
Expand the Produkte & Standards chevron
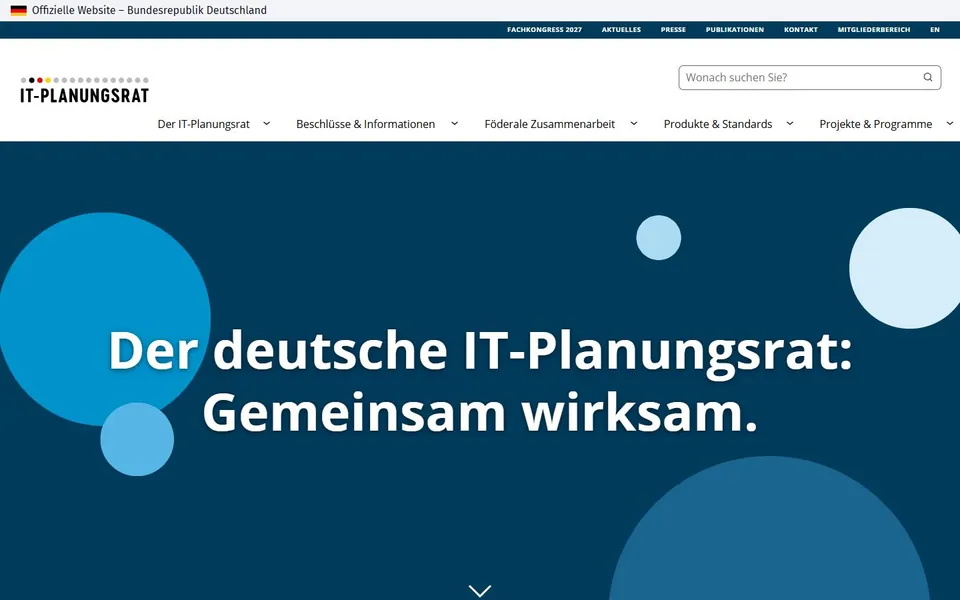pyautogui.click(x=790, y=124)
